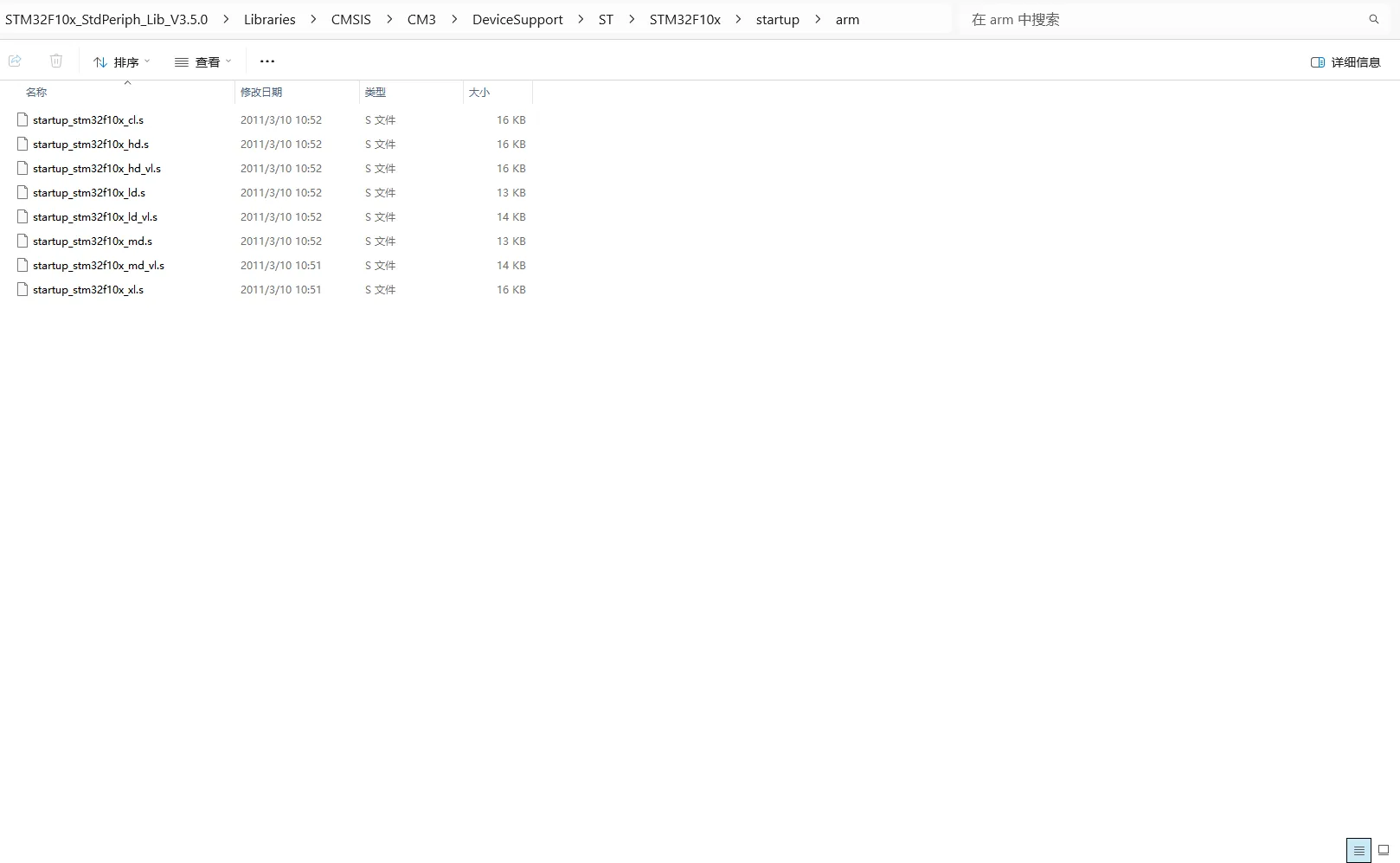
Task: Switch to the large thumbnails view icon
Action: coord(1384,850)
